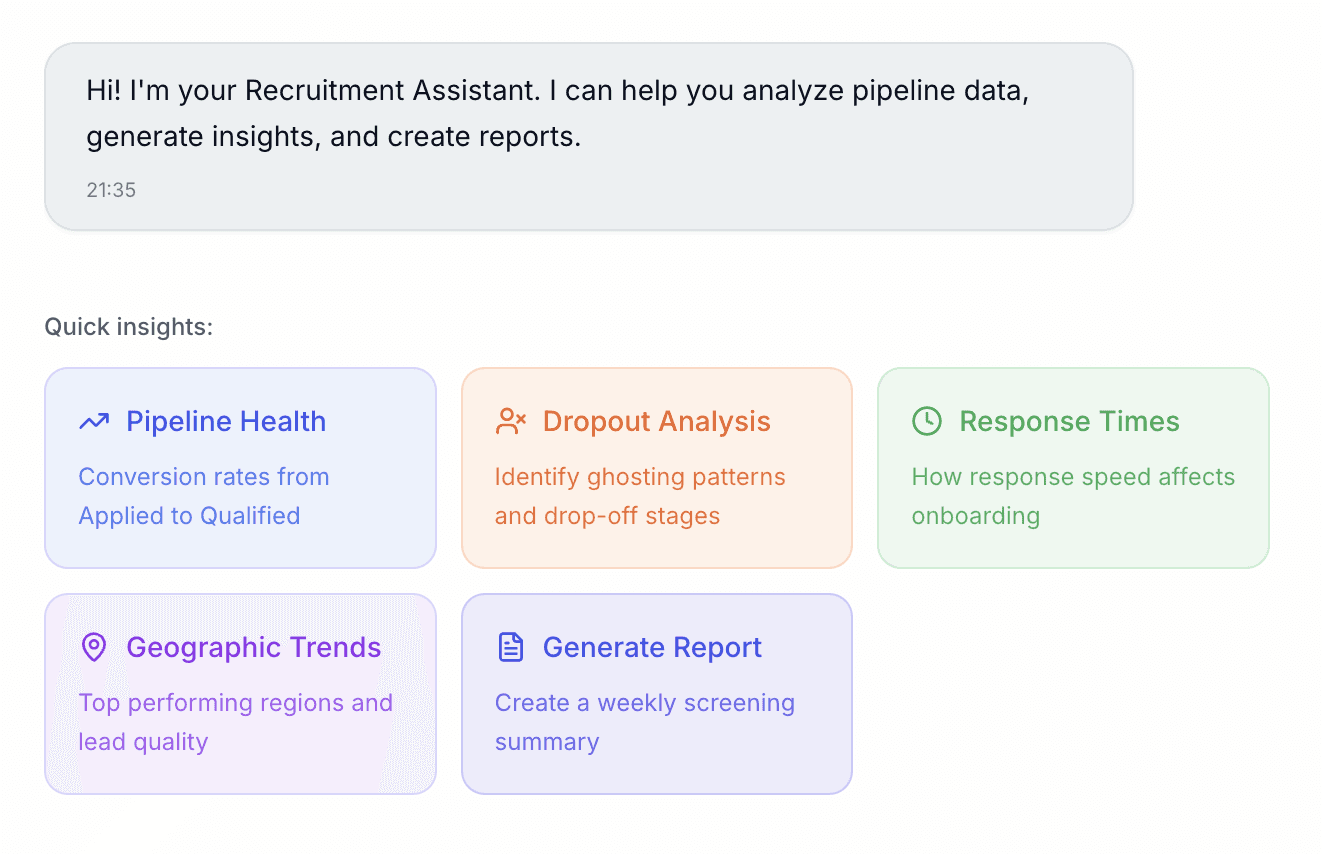The height and width of the screenshot is (854, 1322).
Task: Click "Create a weekly screening summary" text
Action: [x=644, y=722]
